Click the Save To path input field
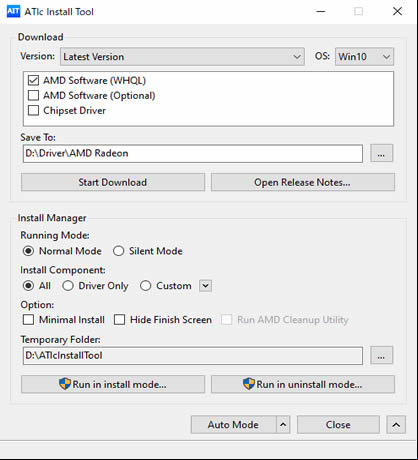 click(x=193, y=154)
